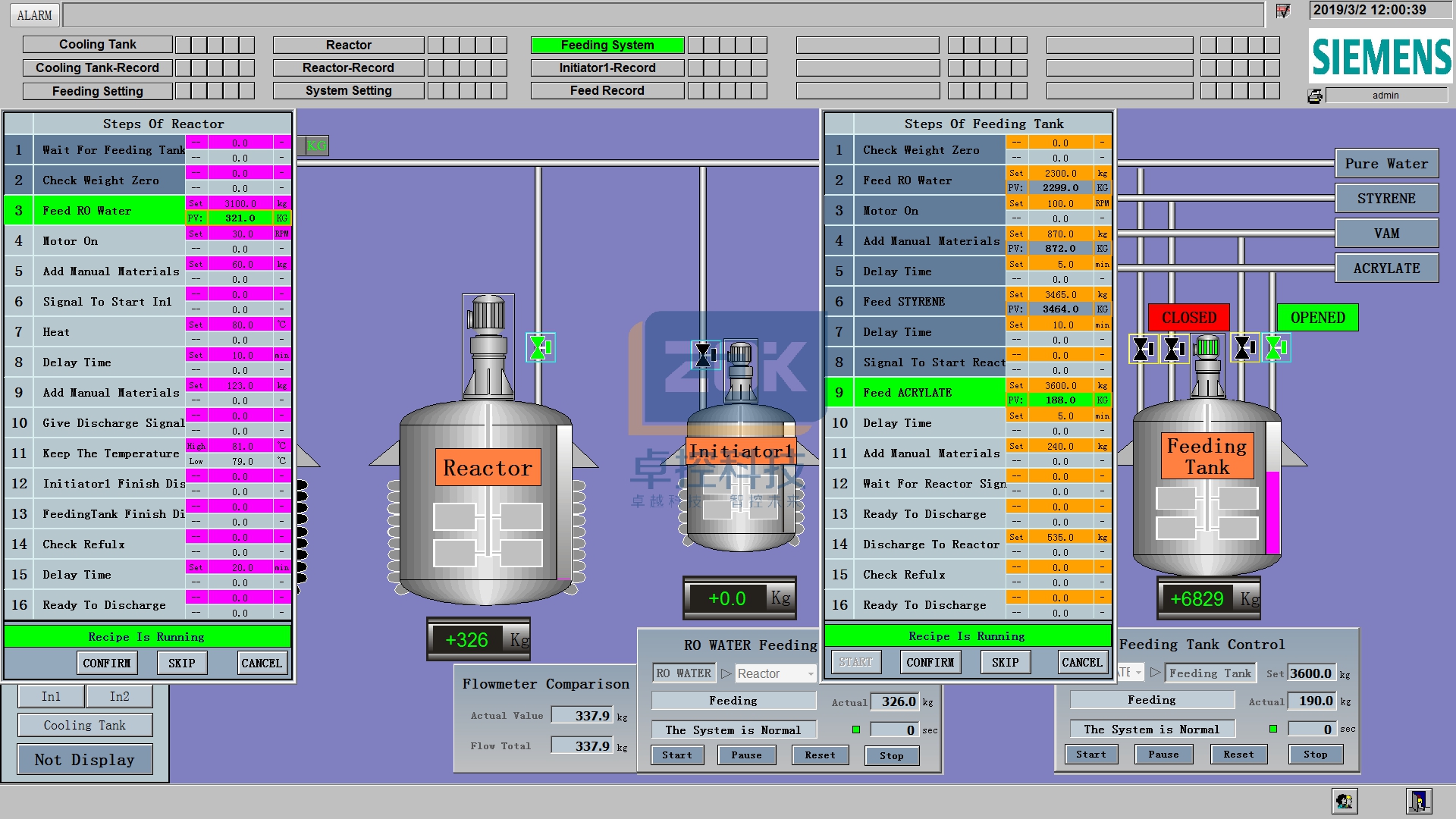The image size is (1456, 819).
Task: Click the greyed START button in Feeding Tank steps
Action: pos(856,662)
